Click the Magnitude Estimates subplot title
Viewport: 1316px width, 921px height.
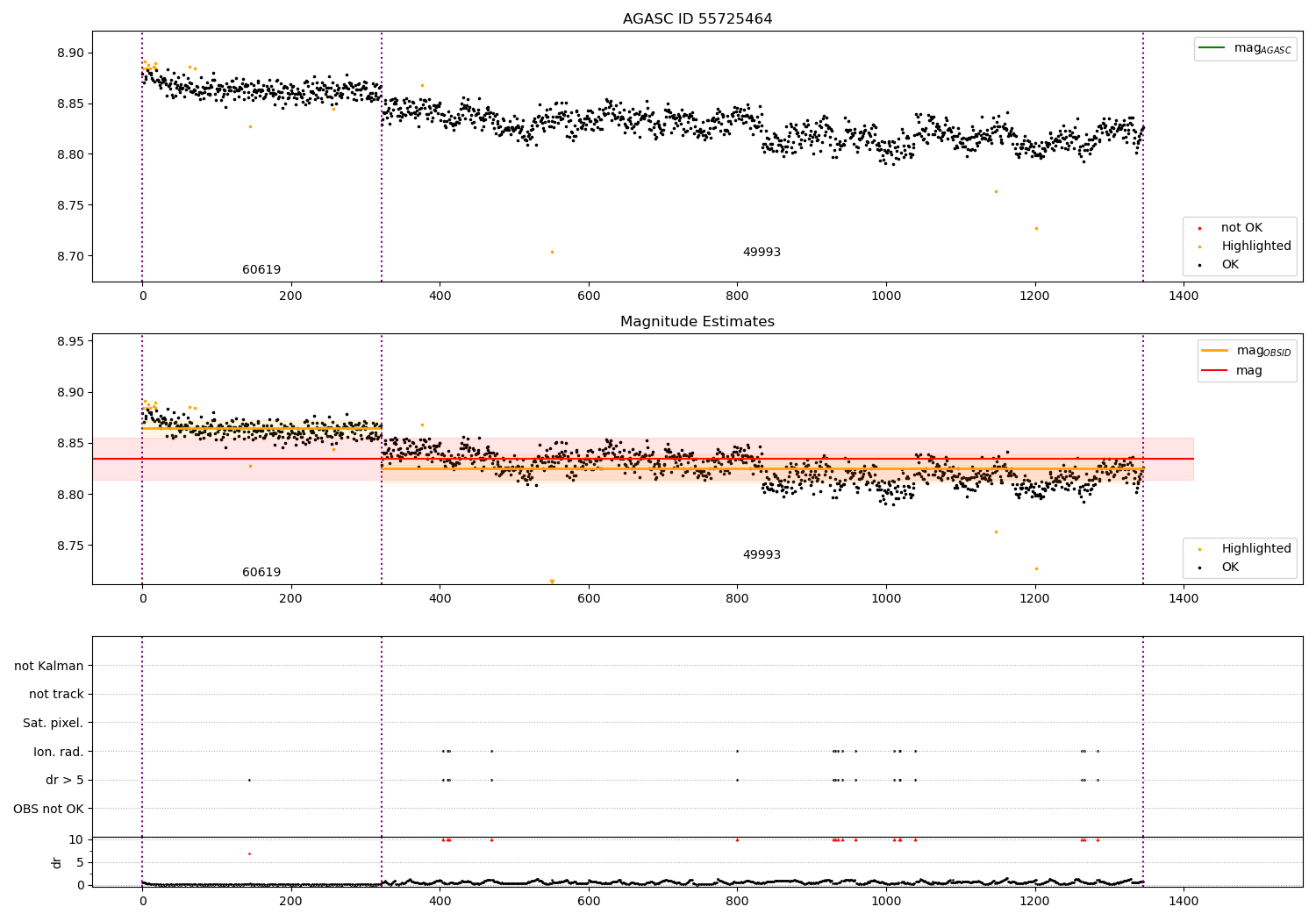click(697, 322)
